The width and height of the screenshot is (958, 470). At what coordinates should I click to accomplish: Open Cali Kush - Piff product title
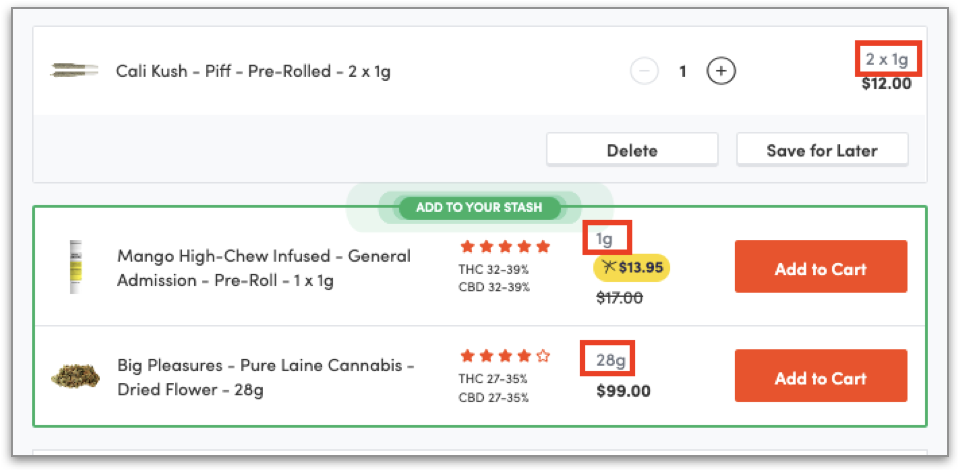point(253,71)
